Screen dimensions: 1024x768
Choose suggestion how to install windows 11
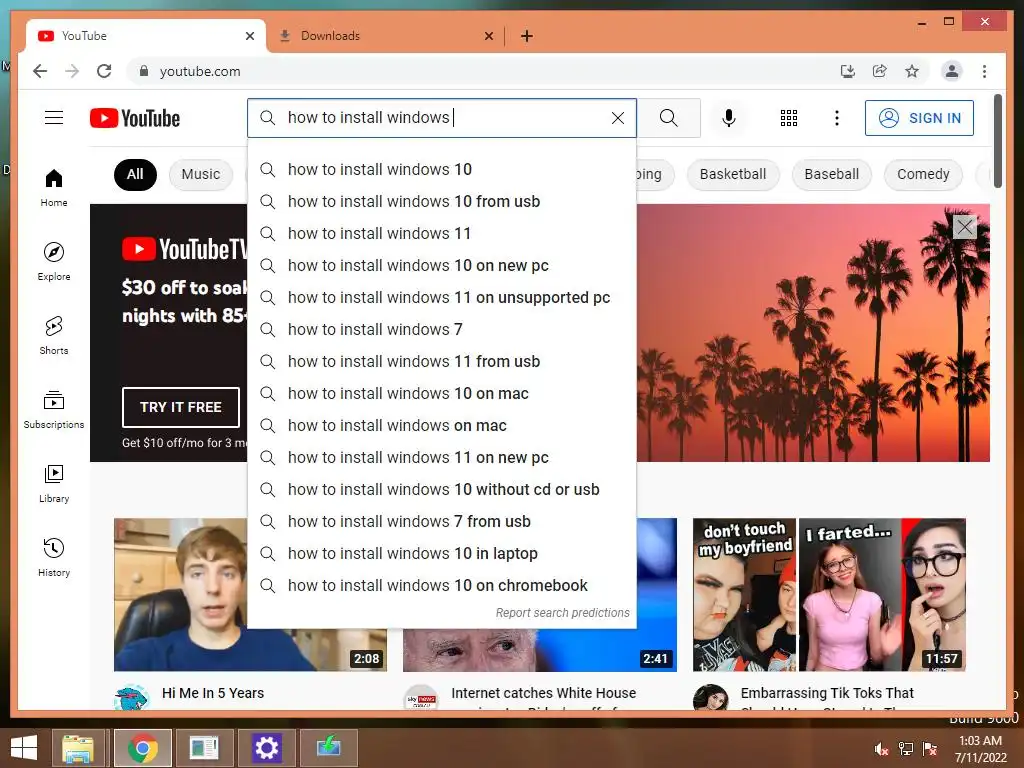442,234
